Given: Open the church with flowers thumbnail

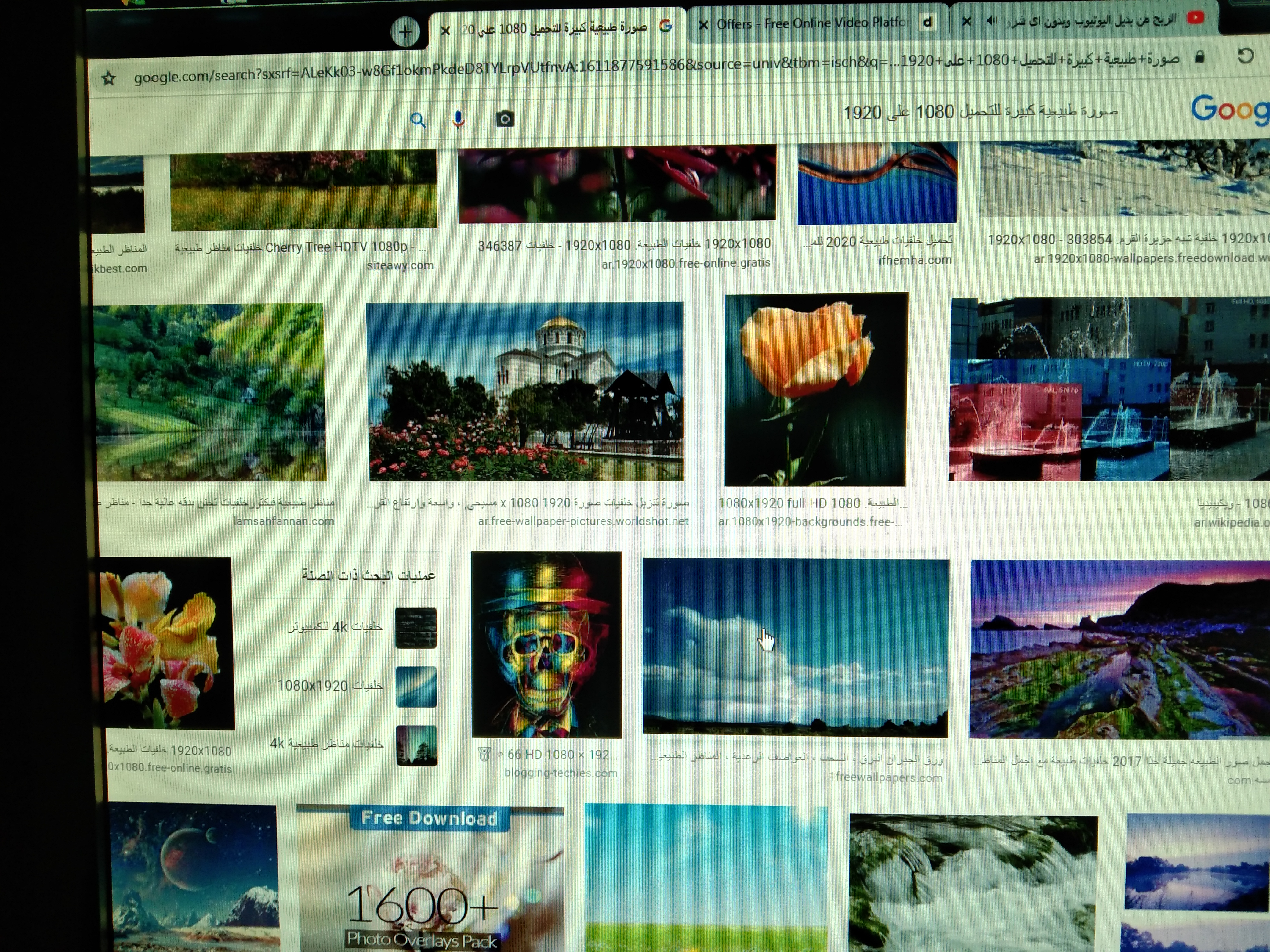Looking at the screenshot, I should point(525,391).
